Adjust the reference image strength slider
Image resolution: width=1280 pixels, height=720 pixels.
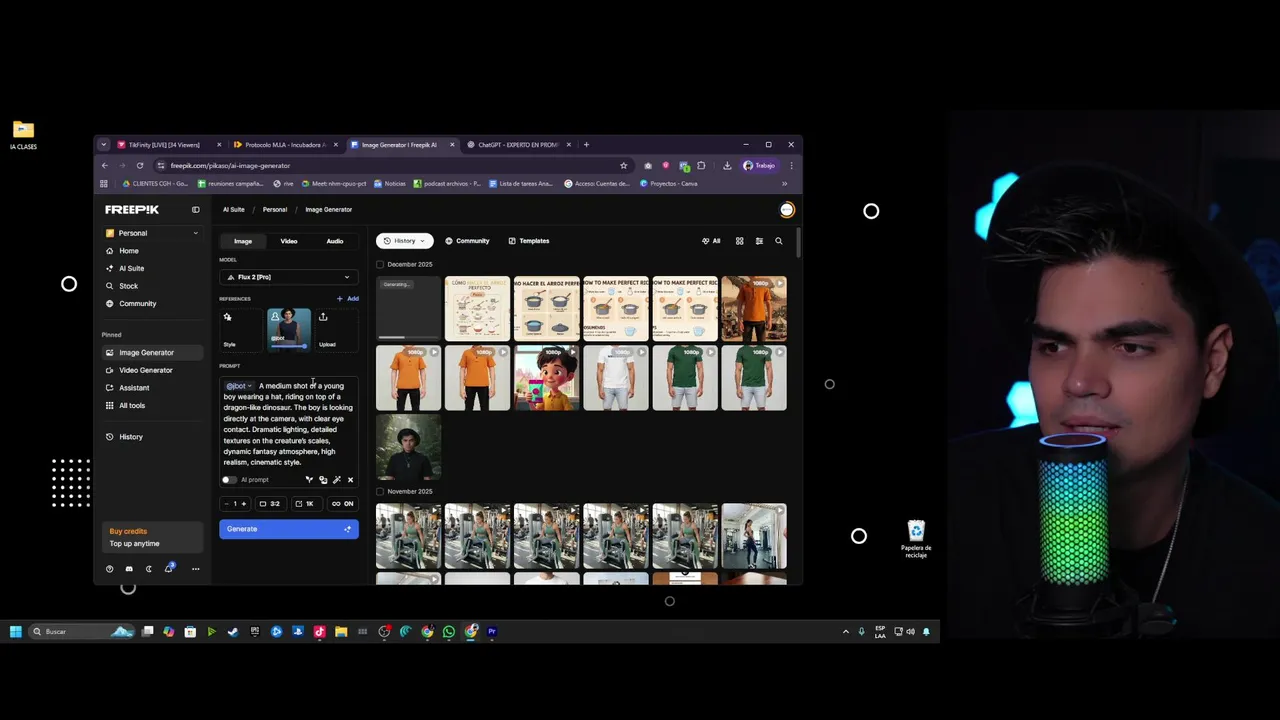coord(289,346)
